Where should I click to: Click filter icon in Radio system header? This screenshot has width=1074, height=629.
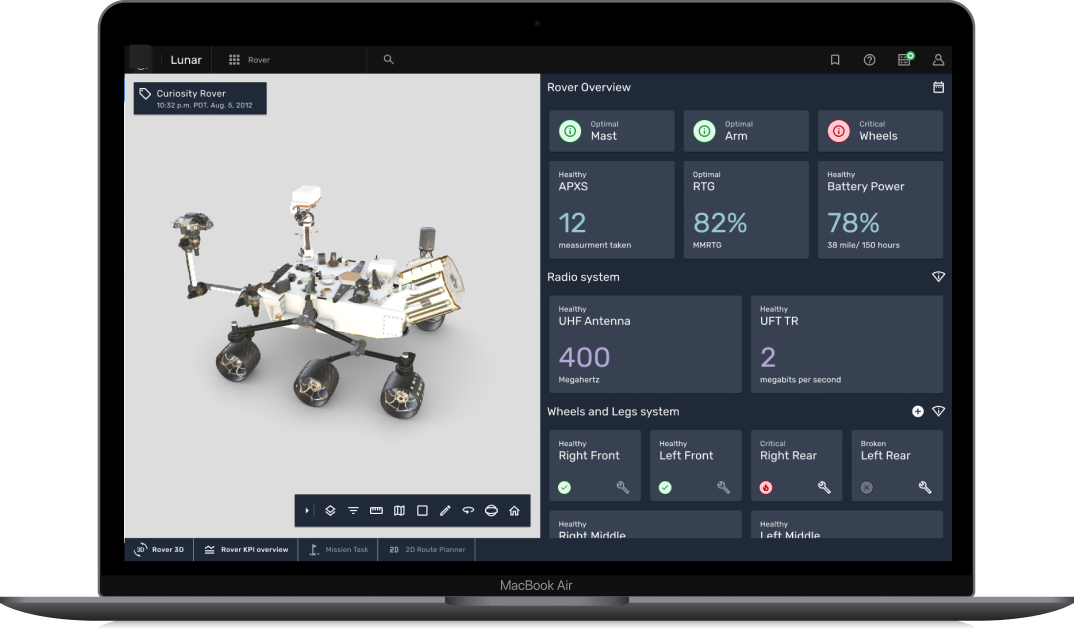938,276
